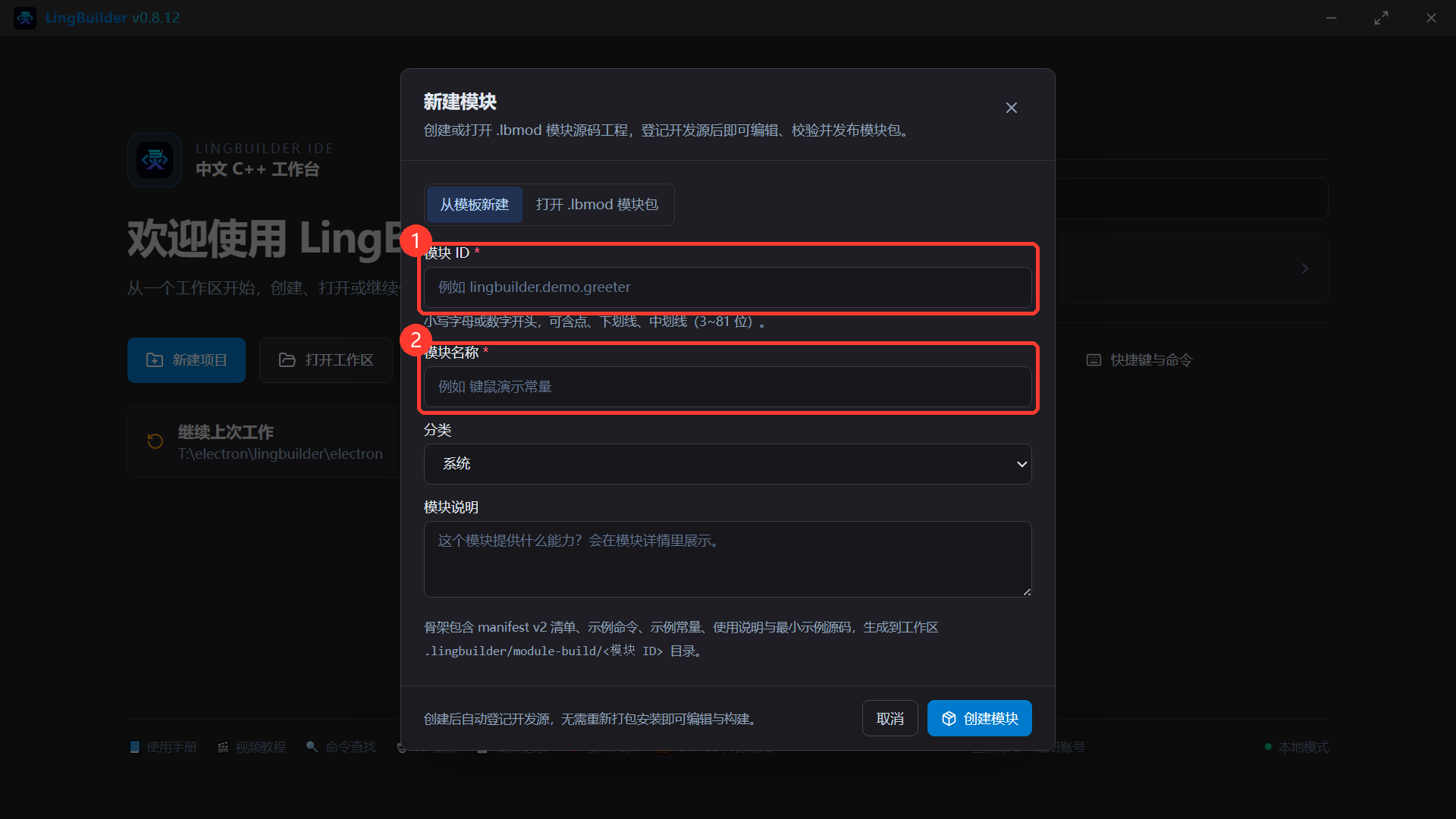Click the chevron arrow on right-side card

click(1304, 268)
